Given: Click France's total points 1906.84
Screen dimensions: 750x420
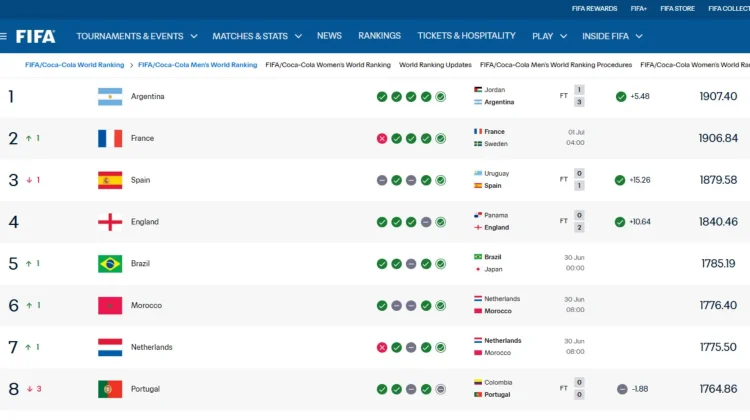Looking at the screenshot, I should click(718, 138).
